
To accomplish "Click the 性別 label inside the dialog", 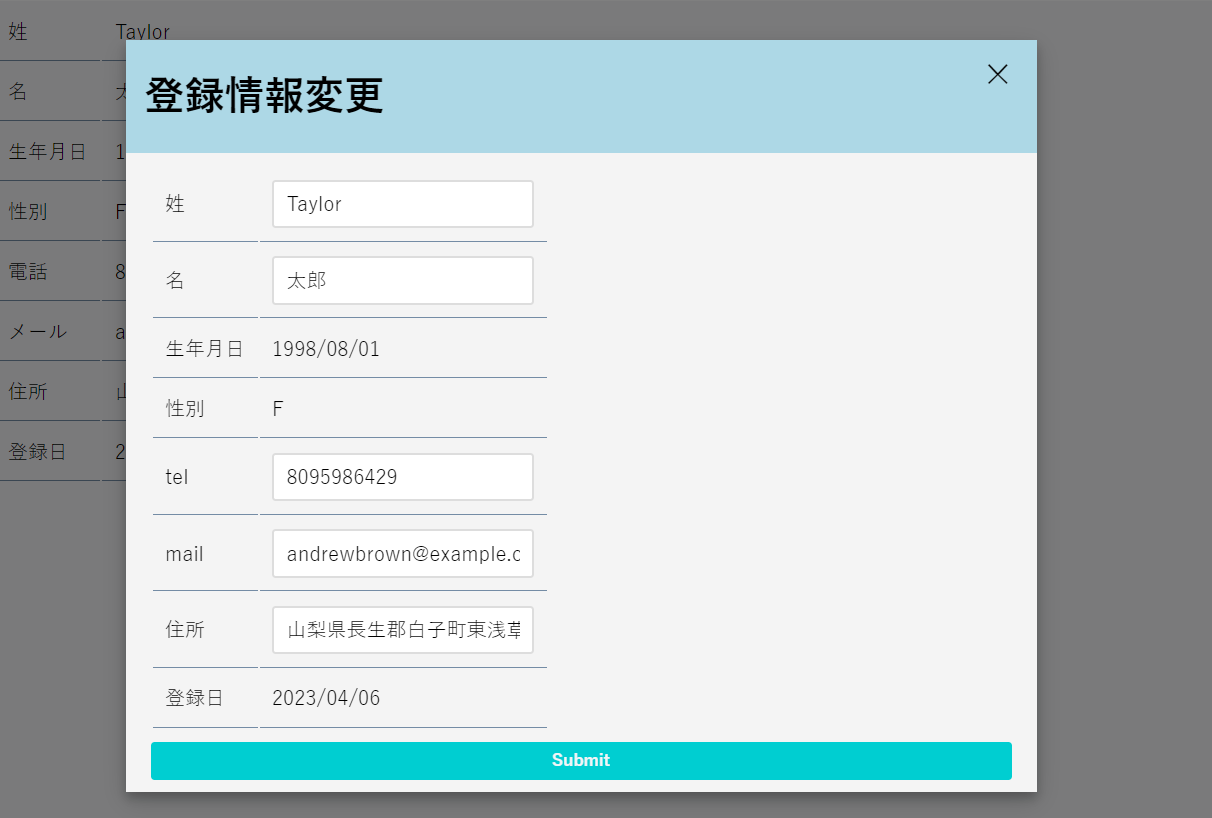I will 185,409.
